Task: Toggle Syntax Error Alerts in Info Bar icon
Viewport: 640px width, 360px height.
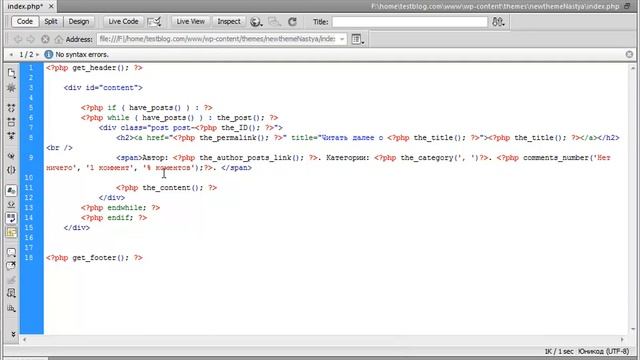Action: (x=11, y=232)
